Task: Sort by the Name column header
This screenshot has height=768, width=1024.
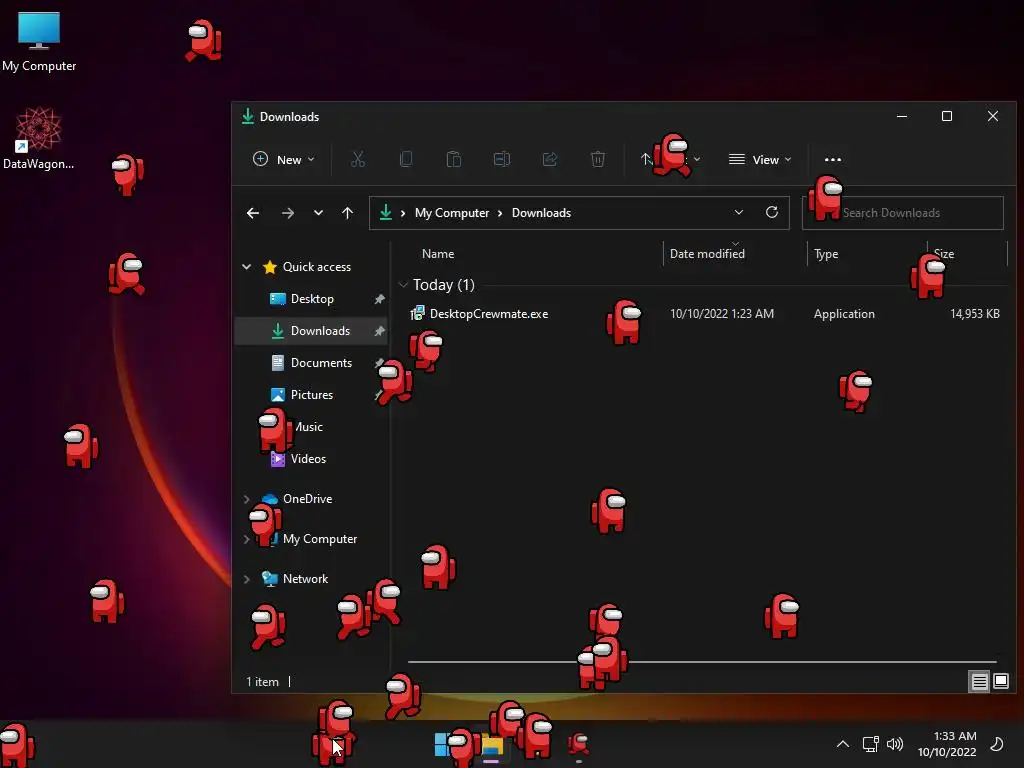Action: click(438, 254)
